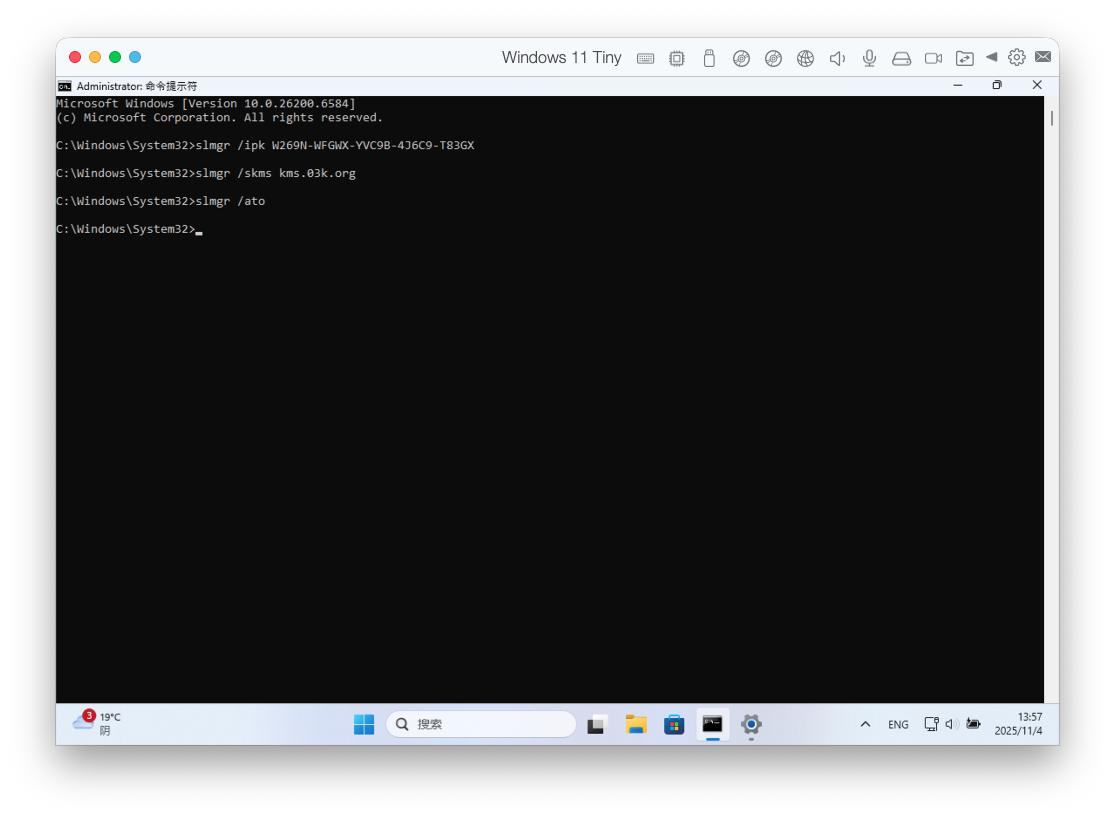This screenshot has height=819, width=1115.
Task: Click the taskbar search box
Action: point(481,724)
